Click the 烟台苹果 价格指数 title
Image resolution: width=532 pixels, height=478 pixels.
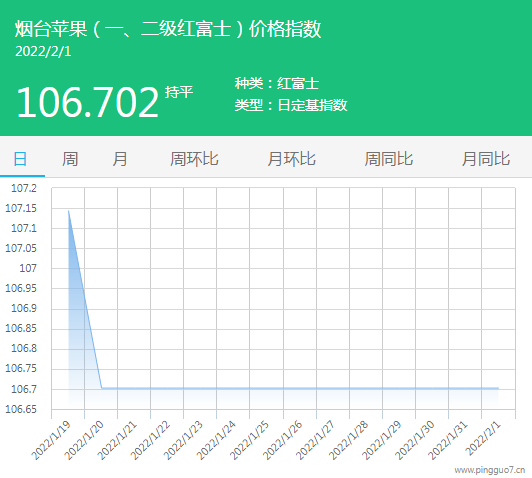(168, 28)
